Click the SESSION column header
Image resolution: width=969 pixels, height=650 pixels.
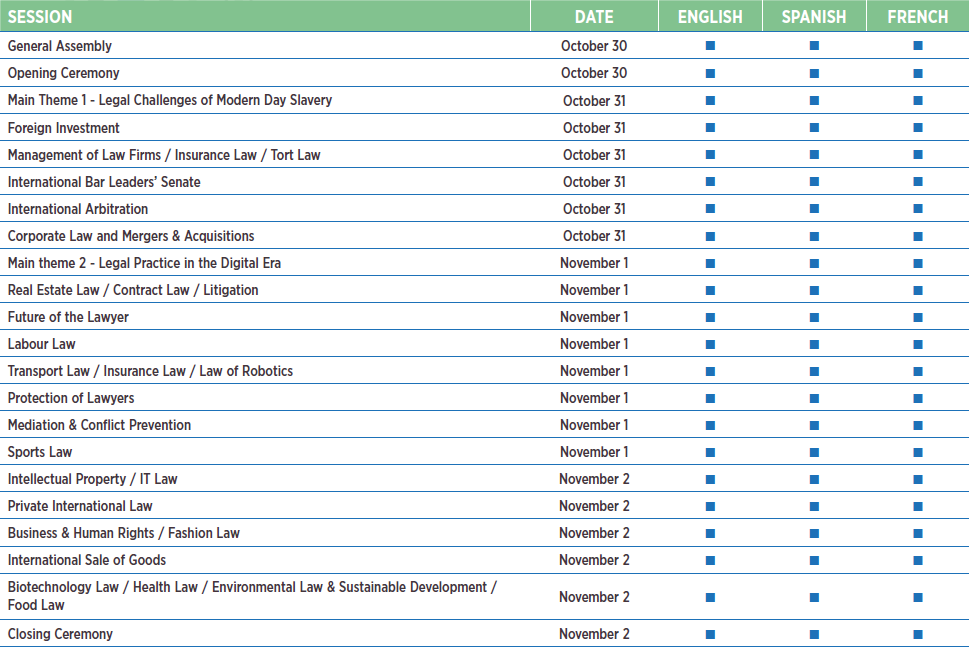pyautogui.click(x=40, y=17)
